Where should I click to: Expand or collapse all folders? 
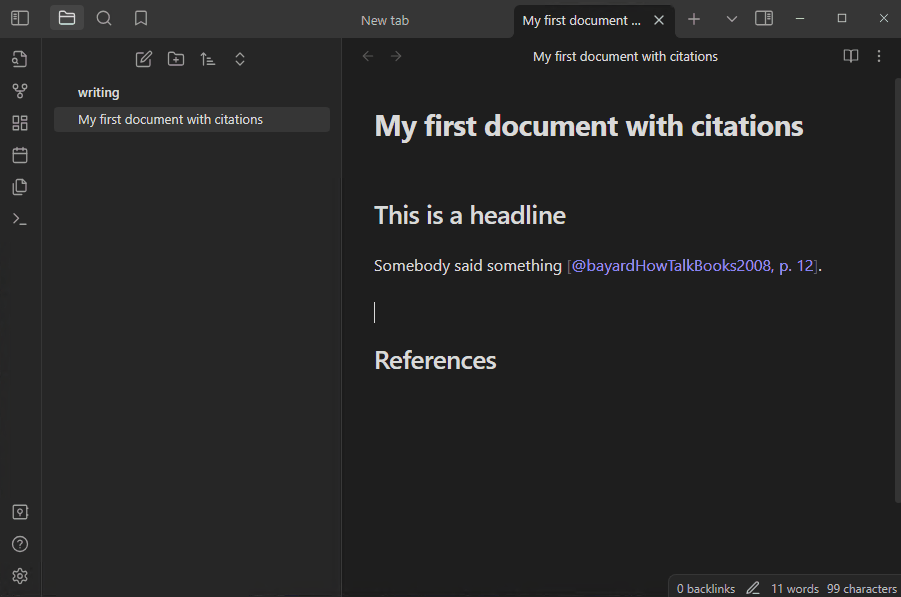click(240, 59)
